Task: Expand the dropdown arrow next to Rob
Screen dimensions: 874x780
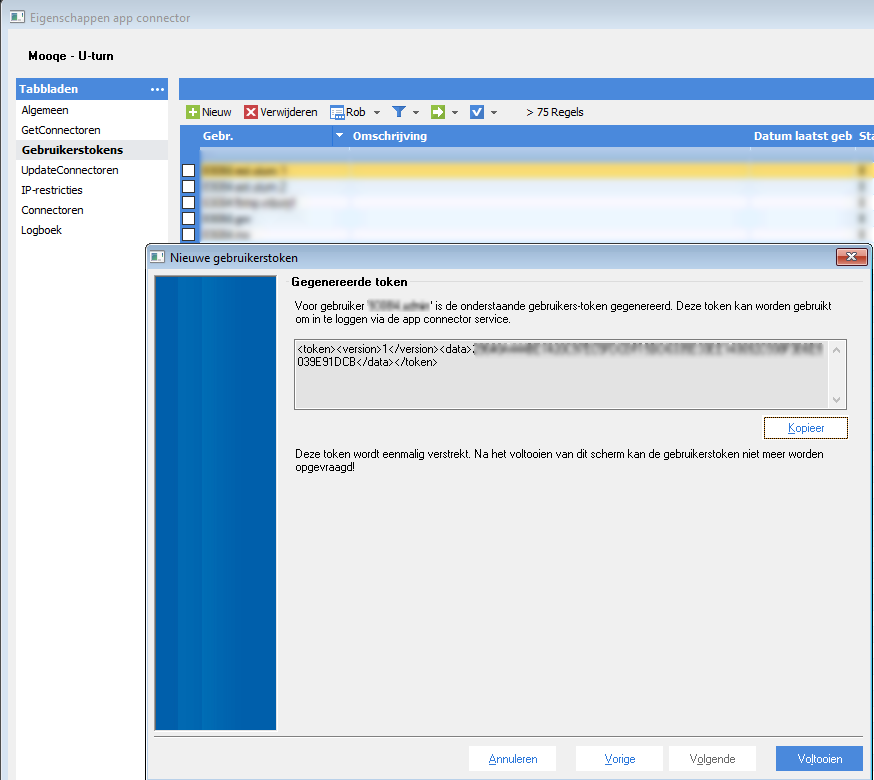Action: (377, 113)
